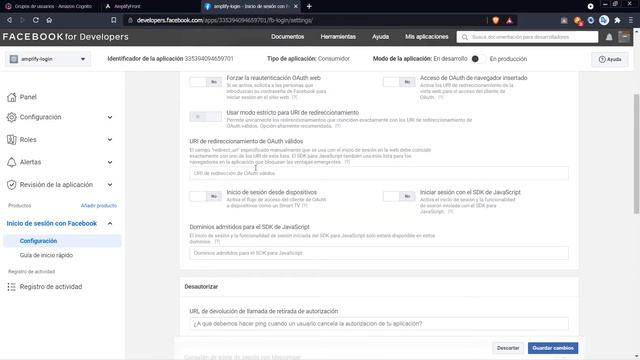The height and width of the screenshot is (360, 640).
Task: Click the Roles person icon
Action: pos(11,140)
